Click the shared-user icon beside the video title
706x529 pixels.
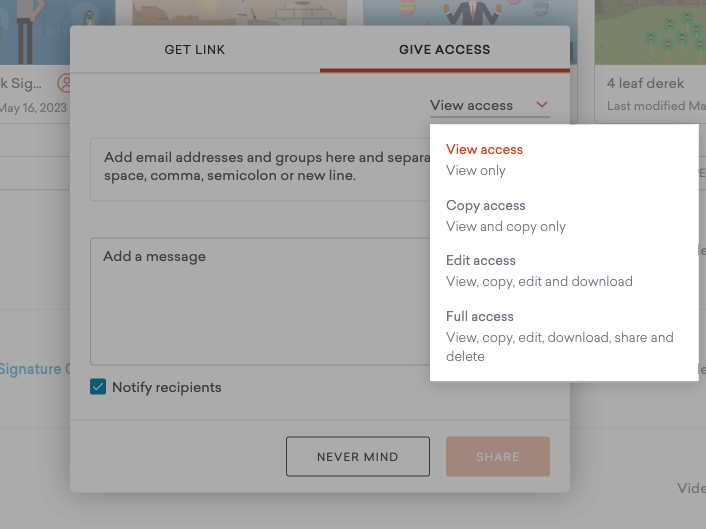[66, 83]
